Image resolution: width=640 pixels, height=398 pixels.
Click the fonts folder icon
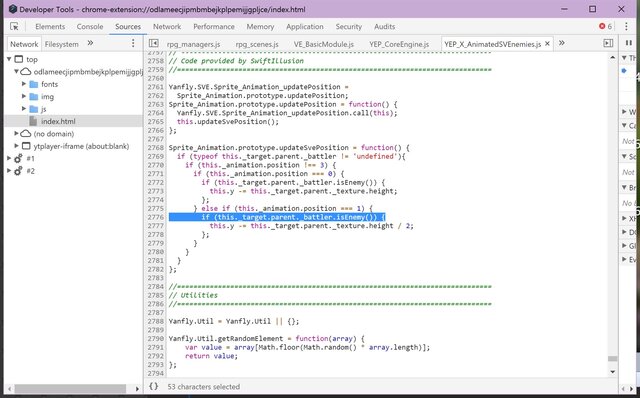pyautogui.click(x=34, y=84)
